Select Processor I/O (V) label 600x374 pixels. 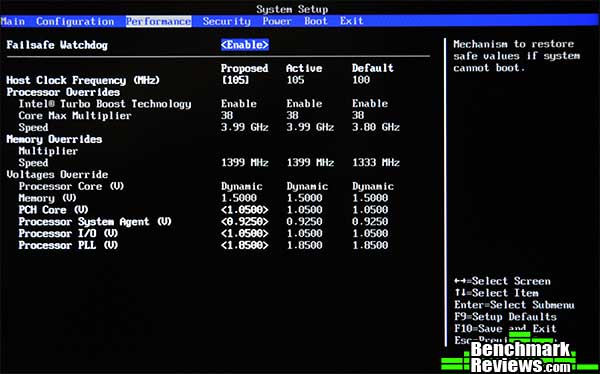tap(68, 234)
